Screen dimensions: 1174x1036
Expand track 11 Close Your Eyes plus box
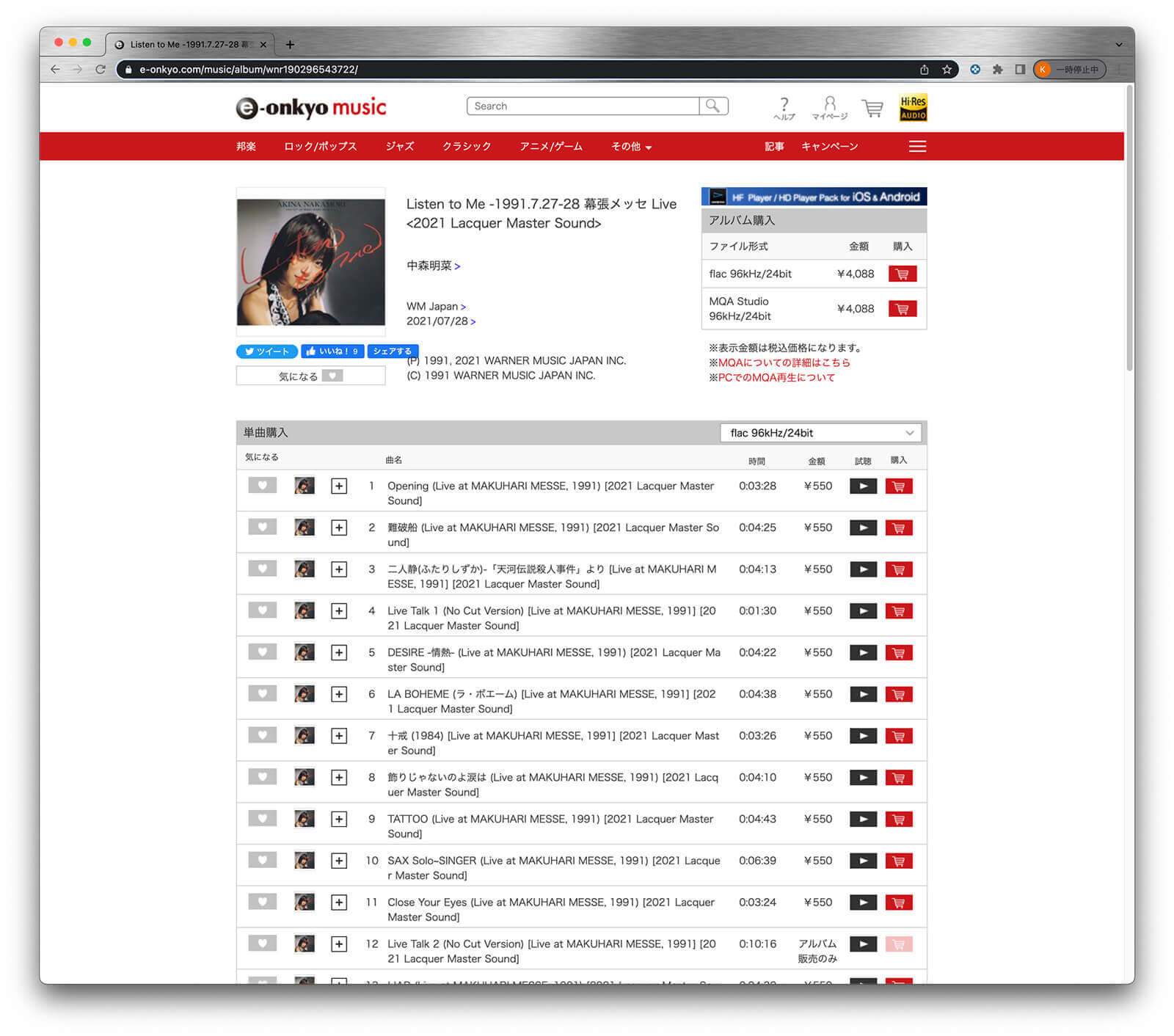click(x=338, y=902)
